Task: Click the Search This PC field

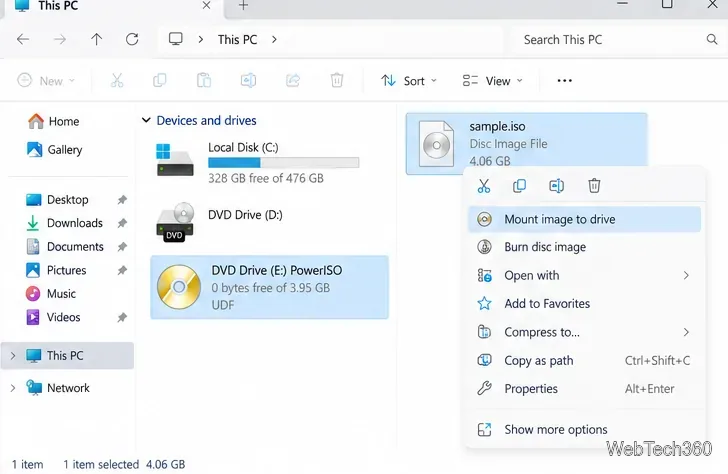Action: pos(618,39)
